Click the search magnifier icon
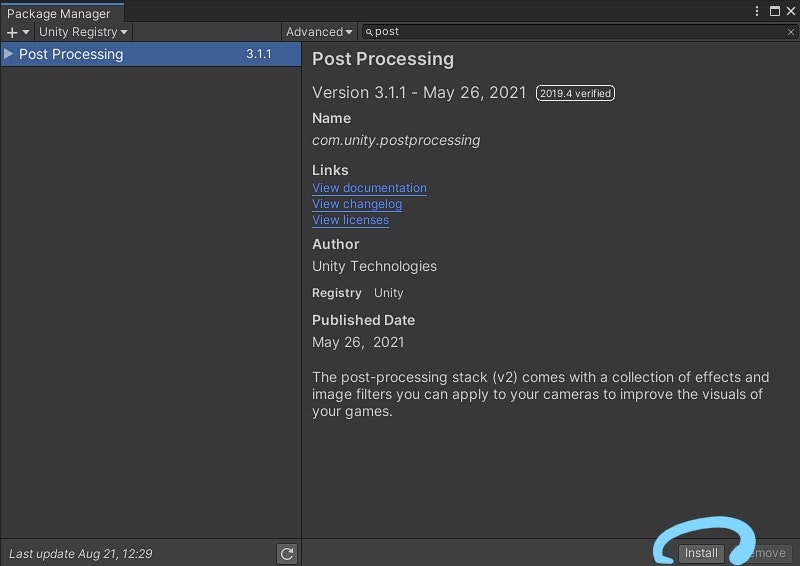Screen dimensions: 800x566 pos(369,32)
